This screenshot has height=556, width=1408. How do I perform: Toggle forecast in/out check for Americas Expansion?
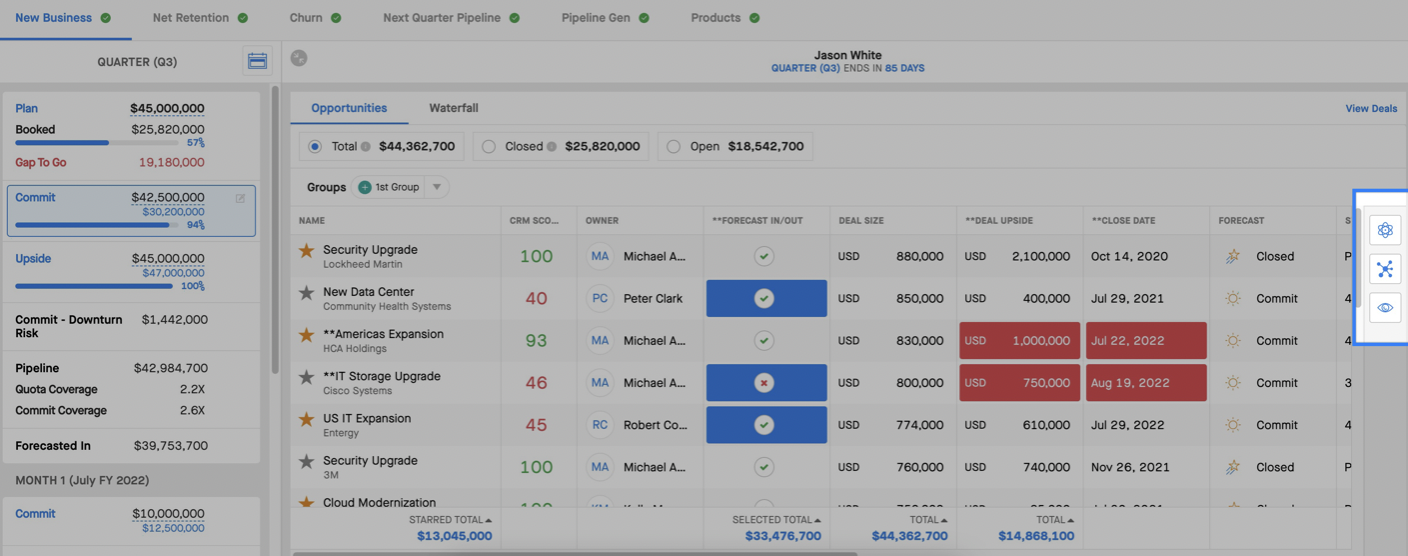pyautogui.click(x=764, y=341)
